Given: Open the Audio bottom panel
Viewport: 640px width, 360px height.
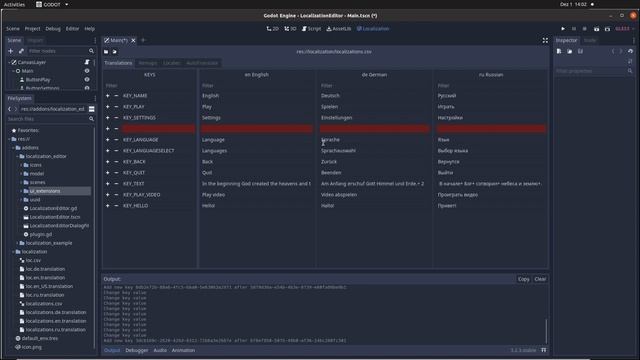Looking at the screenshot, I should click(160, 350).
